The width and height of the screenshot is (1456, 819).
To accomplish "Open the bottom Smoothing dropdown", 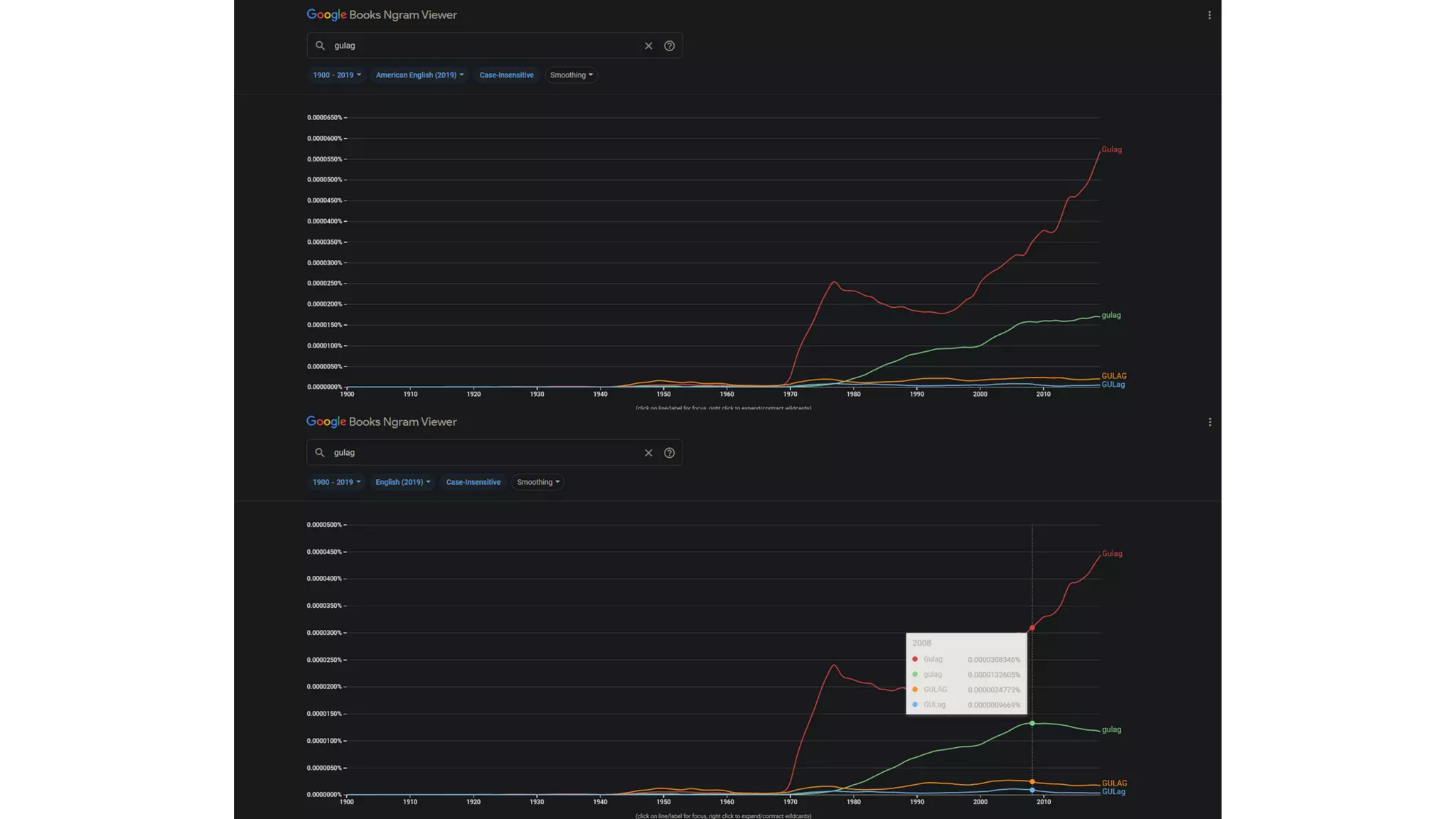I will 537,482.
